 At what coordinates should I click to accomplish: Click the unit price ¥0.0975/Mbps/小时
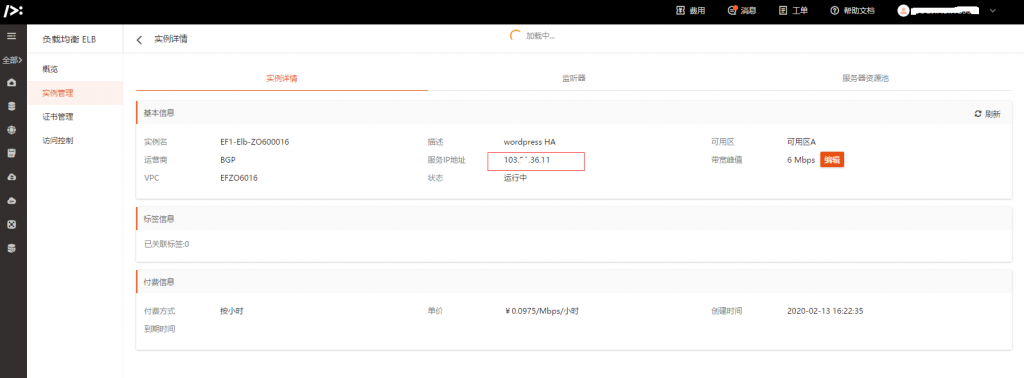coord(541,311)
